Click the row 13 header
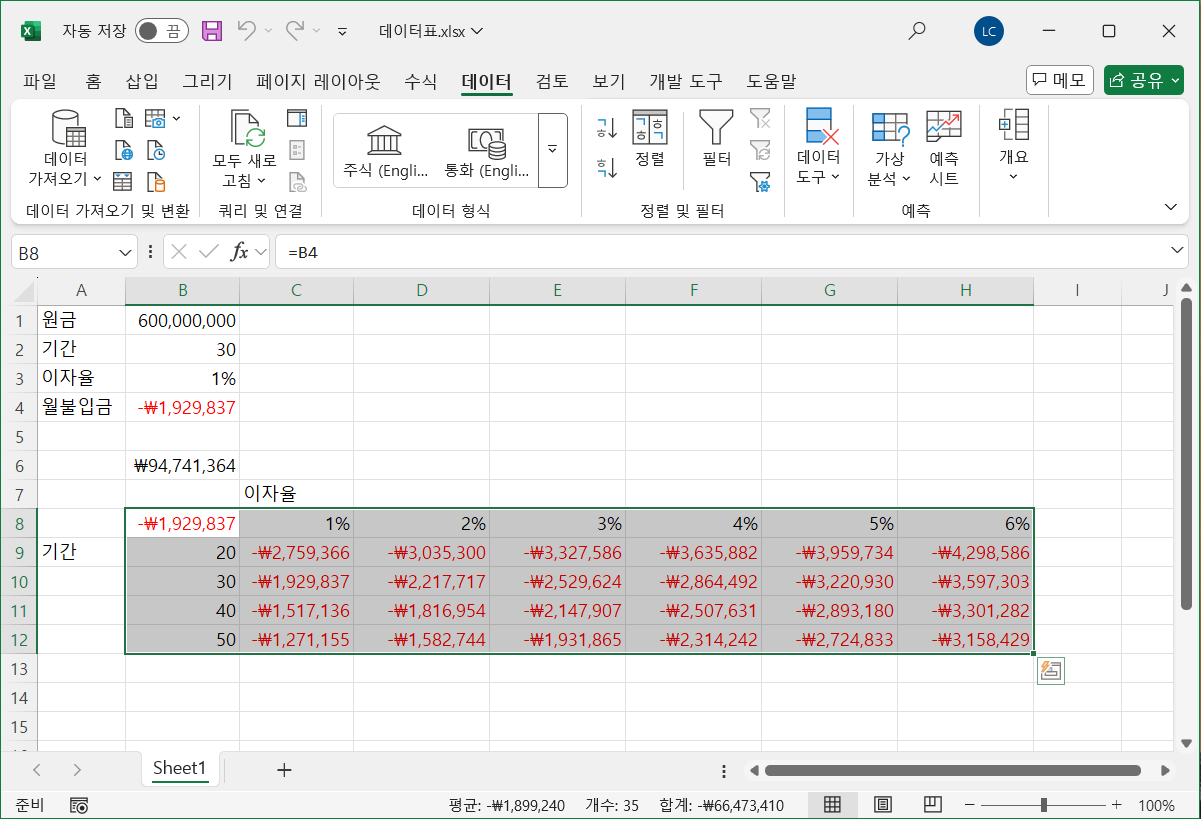1201x819 pixels. point(19,668)
